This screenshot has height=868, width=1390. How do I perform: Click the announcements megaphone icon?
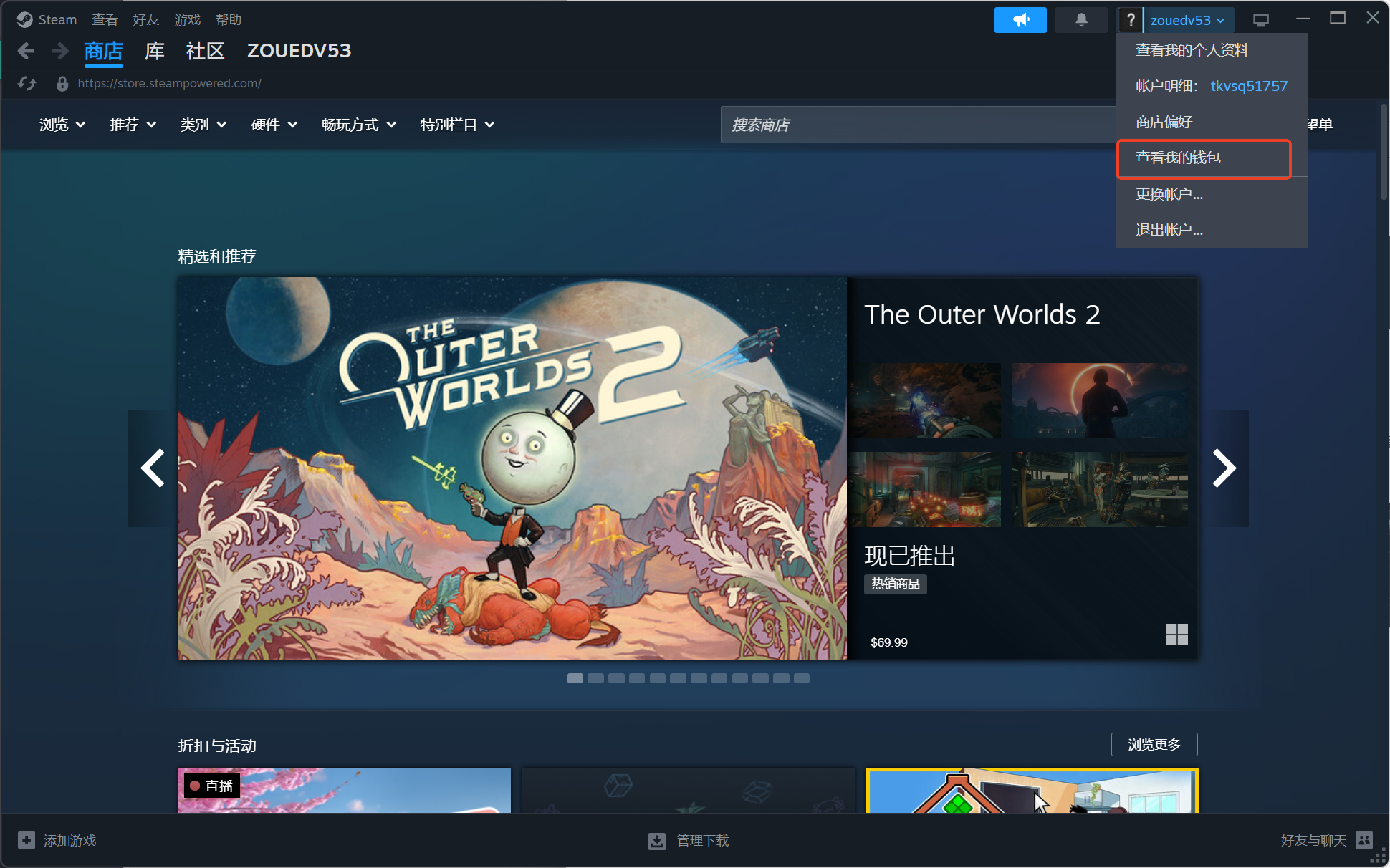click(1020, 20)
